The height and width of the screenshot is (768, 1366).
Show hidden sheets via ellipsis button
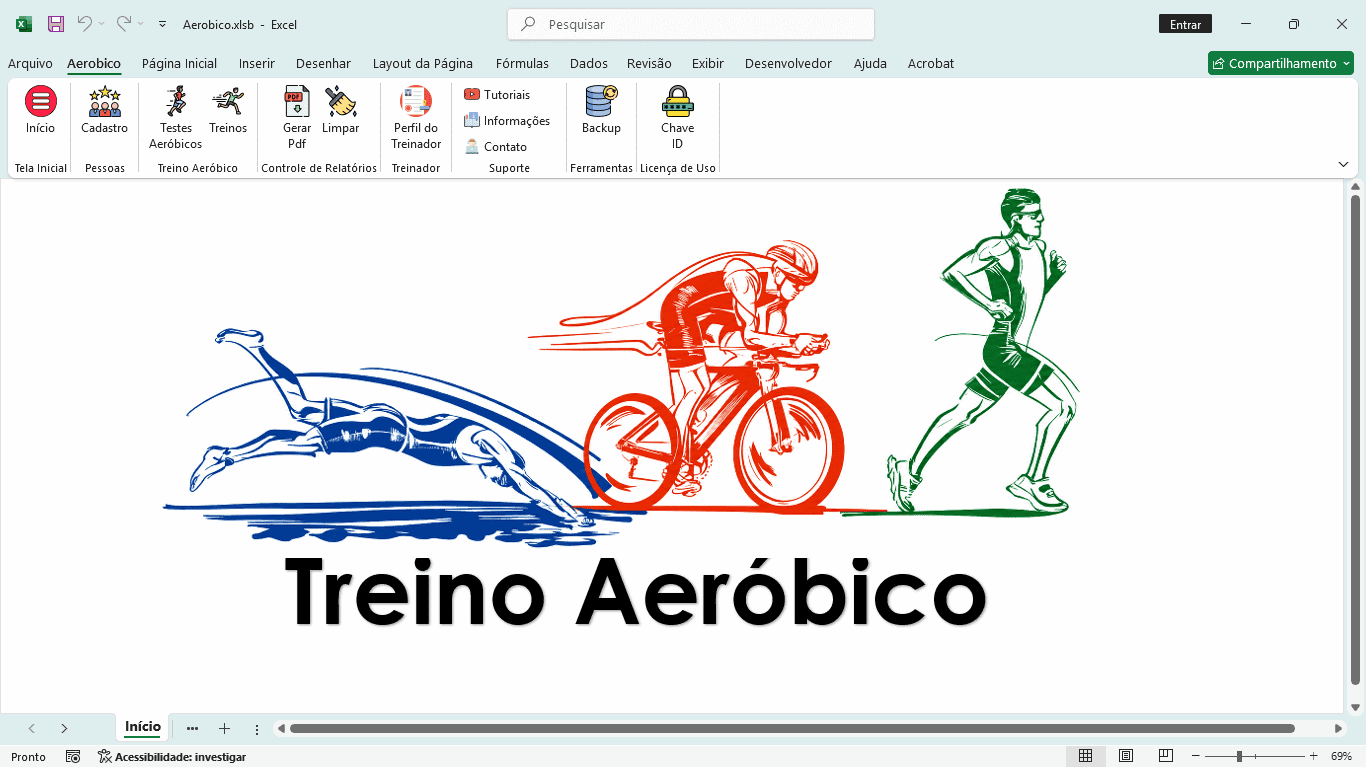[x=192, y=729]
